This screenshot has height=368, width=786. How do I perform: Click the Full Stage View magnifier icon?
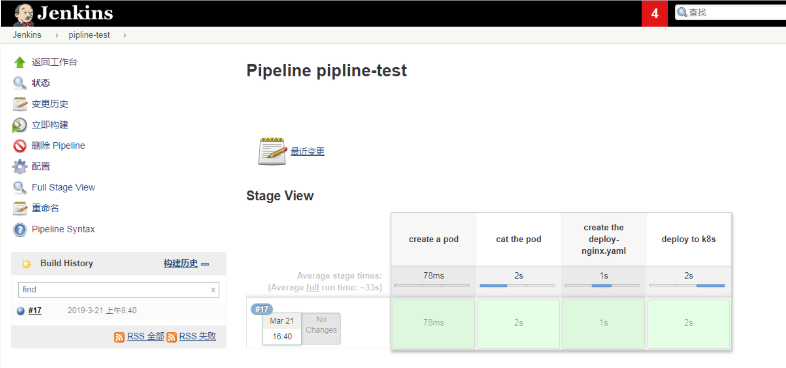[x=20, y=188]
